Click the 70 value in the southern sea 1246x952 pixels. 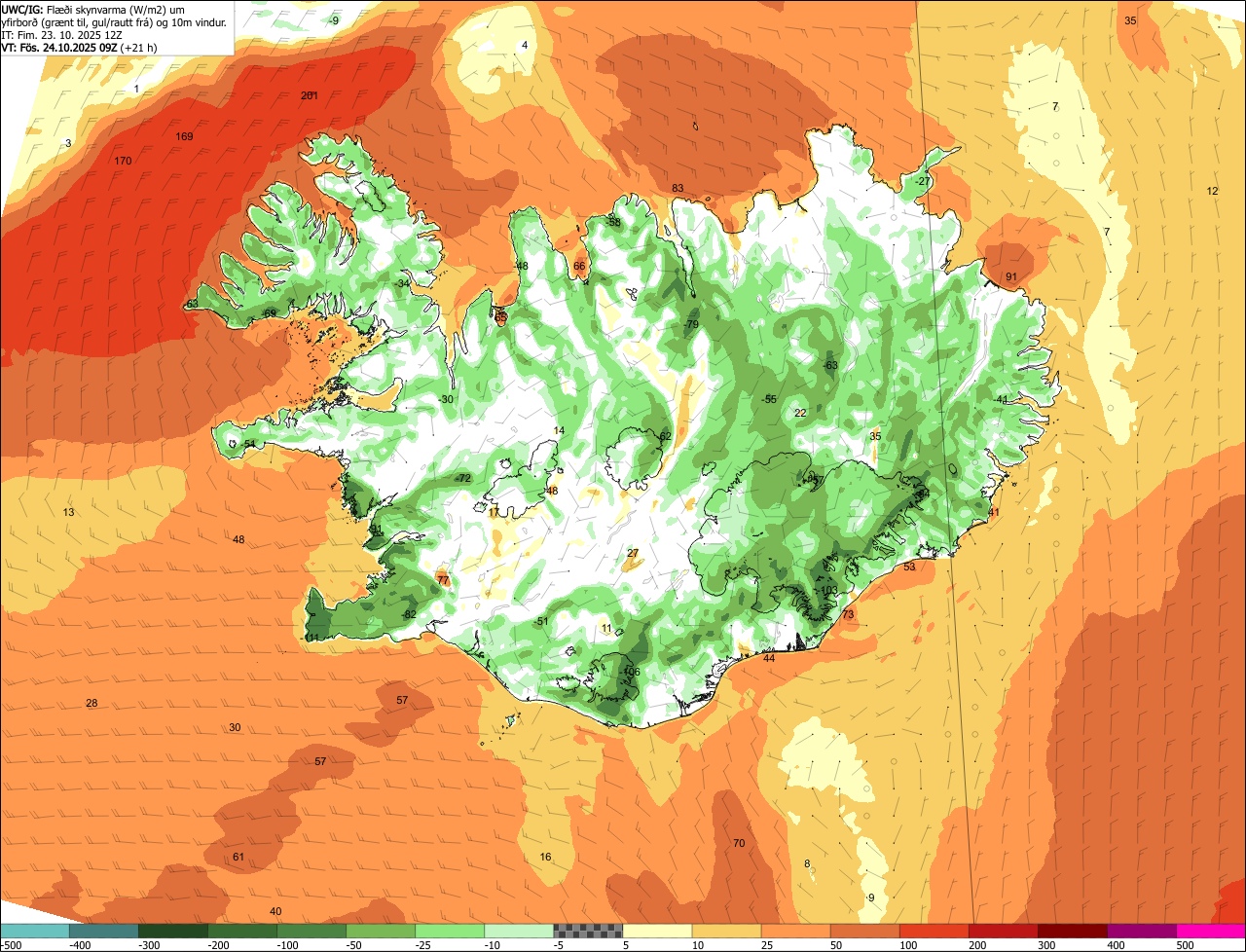739,843
